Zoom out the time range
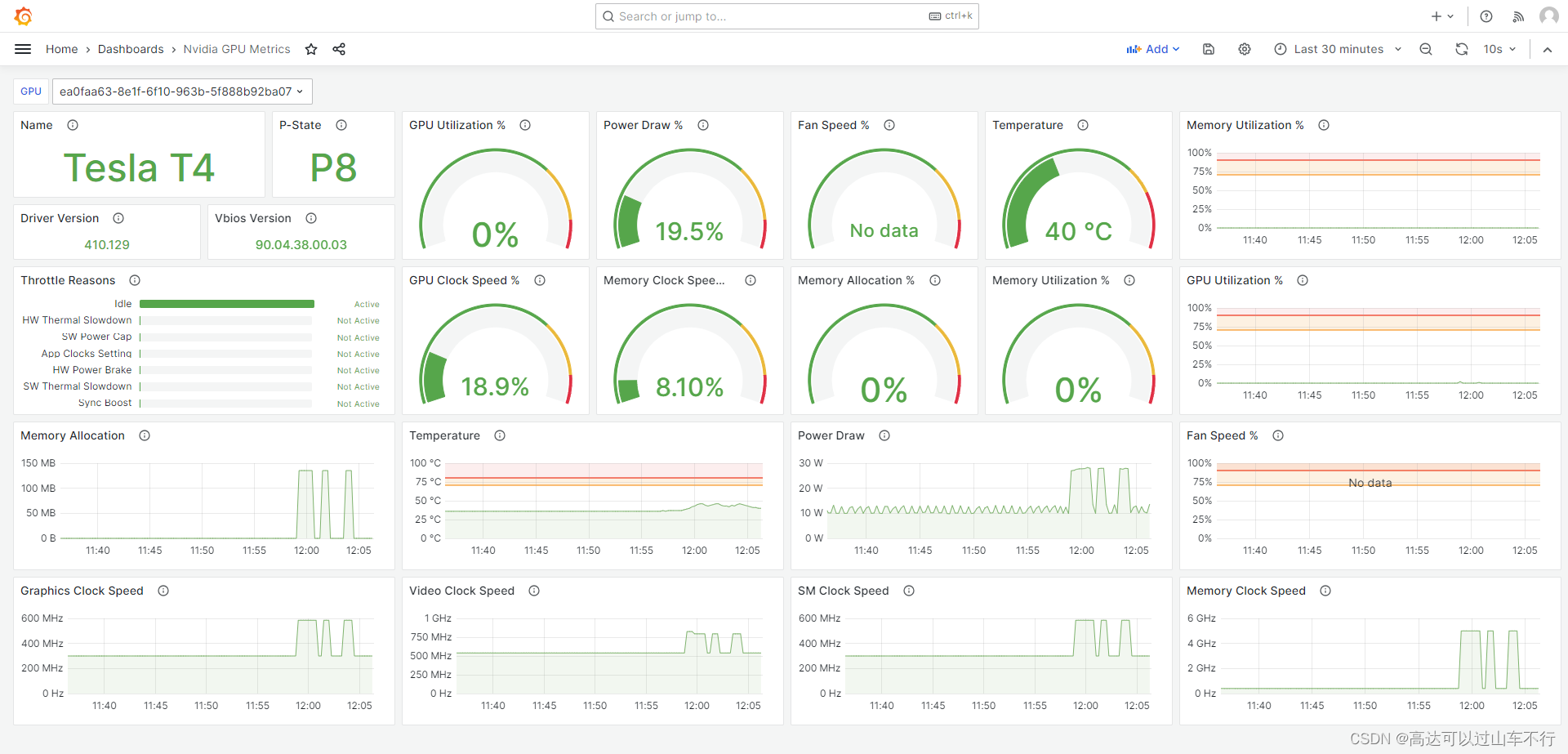The height and width of the screenshot is (754, 1568). point(1426,49)
